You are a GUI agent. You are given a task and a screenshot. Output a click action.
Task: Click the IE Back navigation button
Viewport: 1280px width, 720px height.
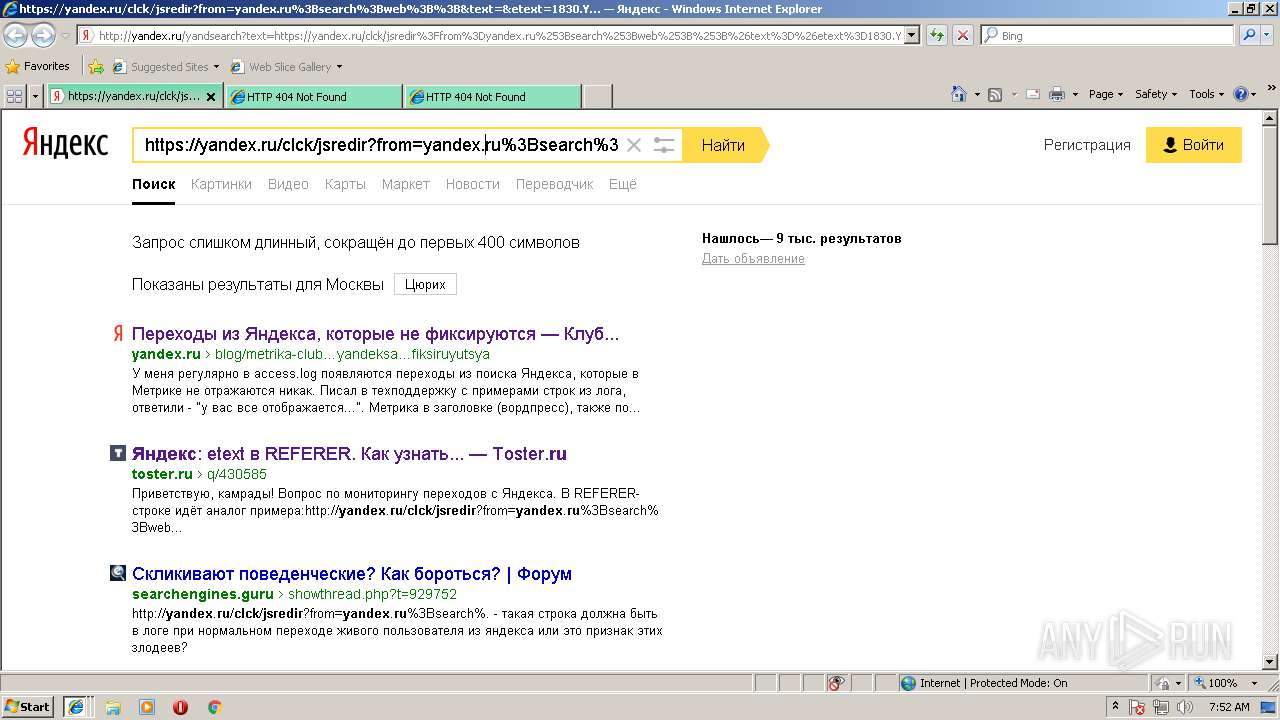tap(15, 36)
